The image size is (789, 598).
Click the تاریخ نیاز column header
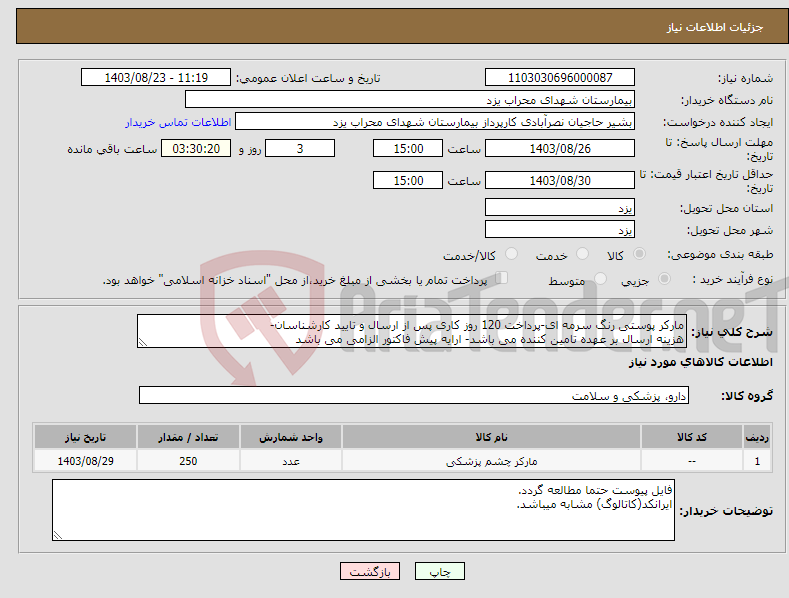coord(85,437)
